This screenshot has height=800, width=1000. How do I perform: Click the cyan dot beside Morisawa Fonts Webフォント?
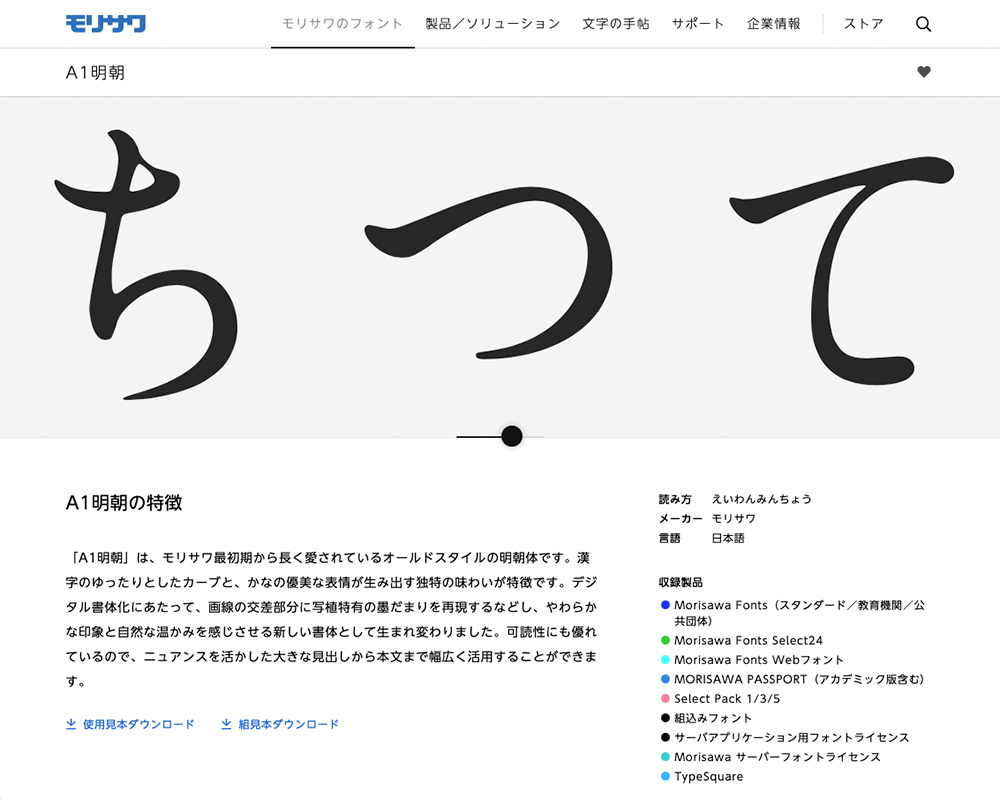pyautogui.click(x=665, y=660)
